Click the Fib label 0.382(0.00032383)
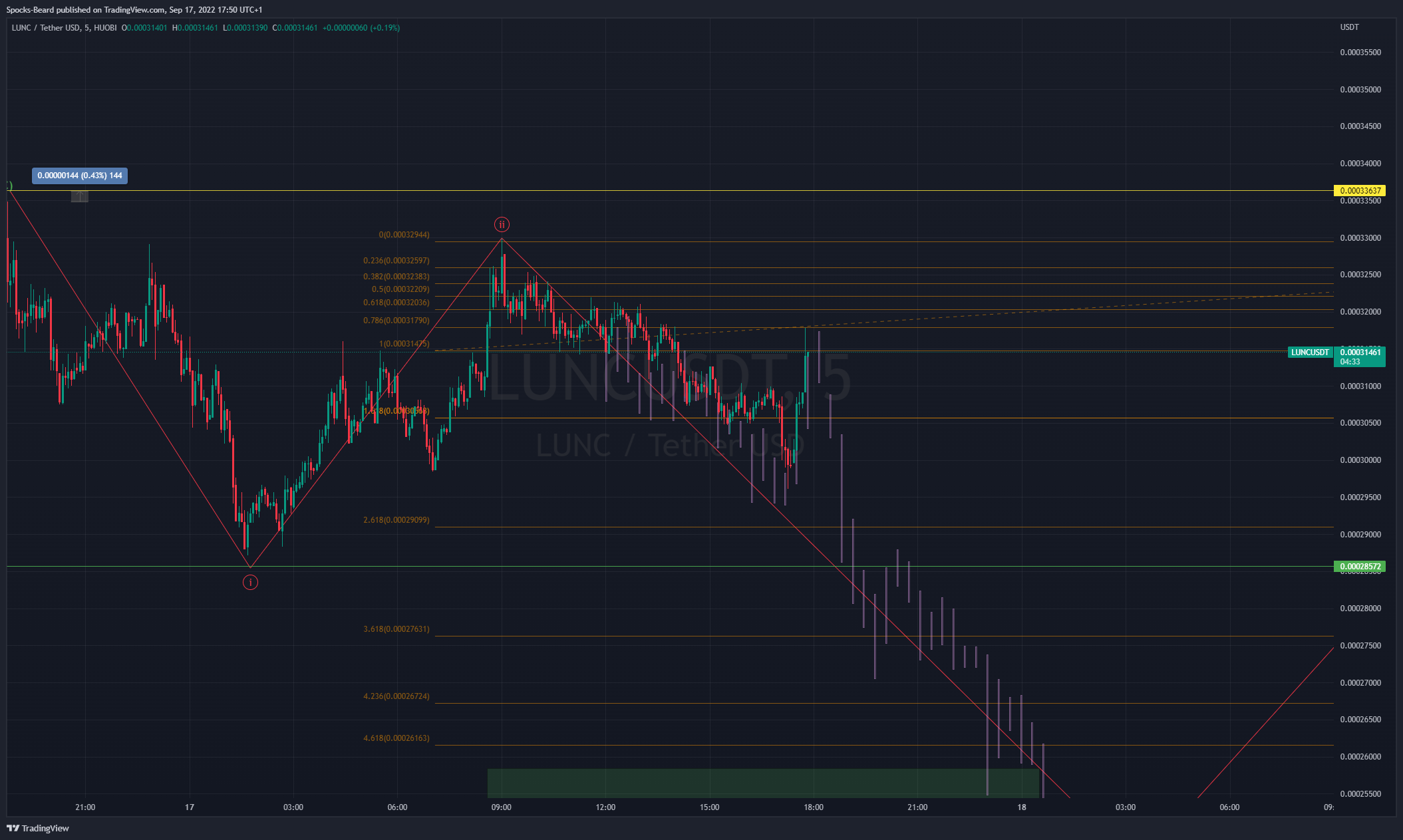1403x840 pixels. (x=396, y=277)
